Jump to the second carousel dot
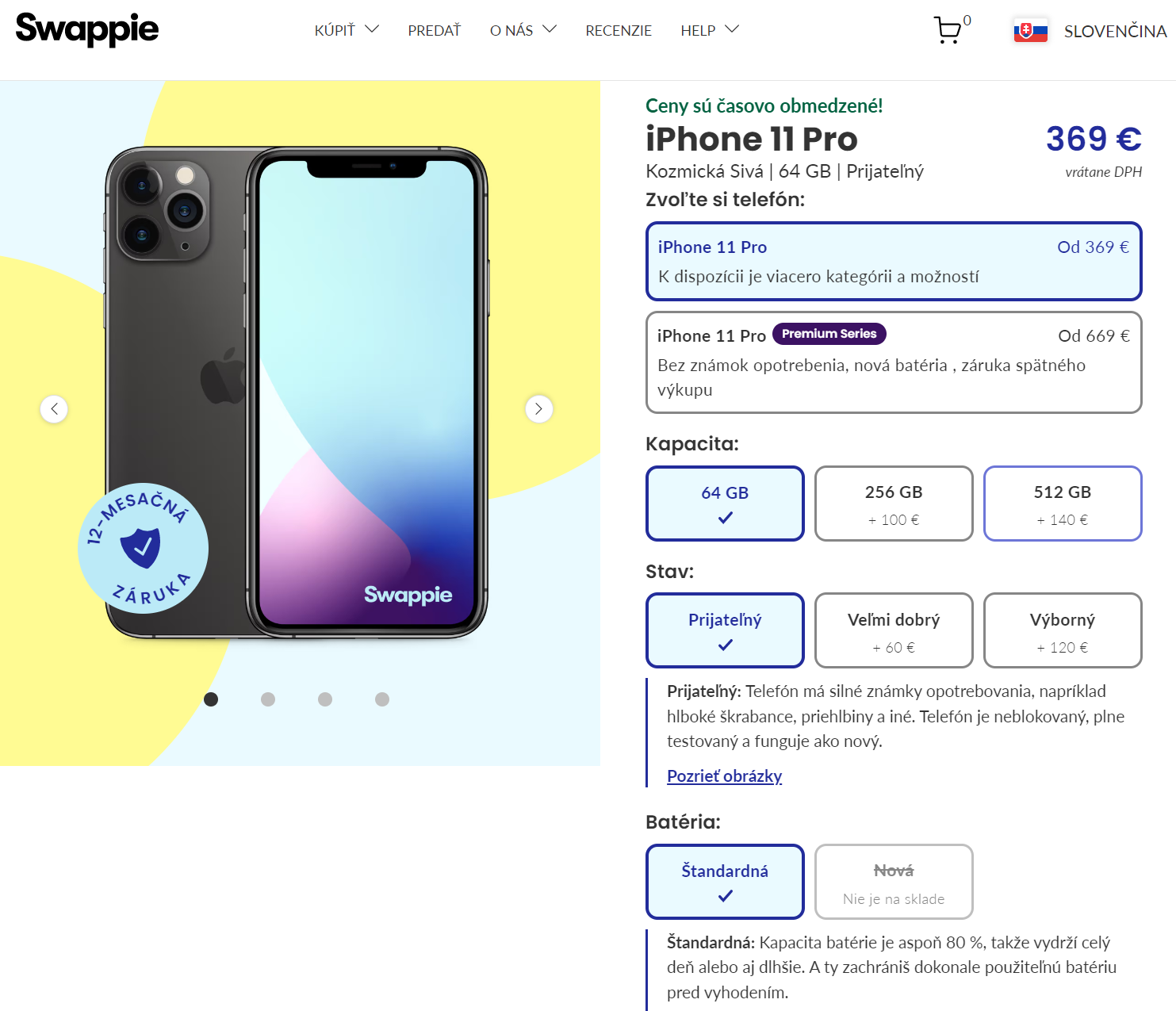1176x1011 pixels. (x=268, y=699)
